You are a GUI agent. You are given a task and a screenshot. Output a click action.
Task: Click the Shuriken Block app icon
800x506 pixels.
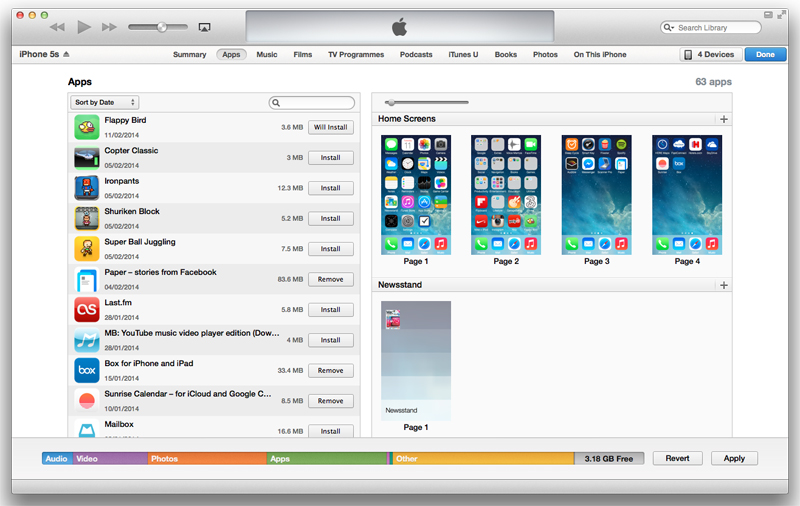(x=87, y=218)
